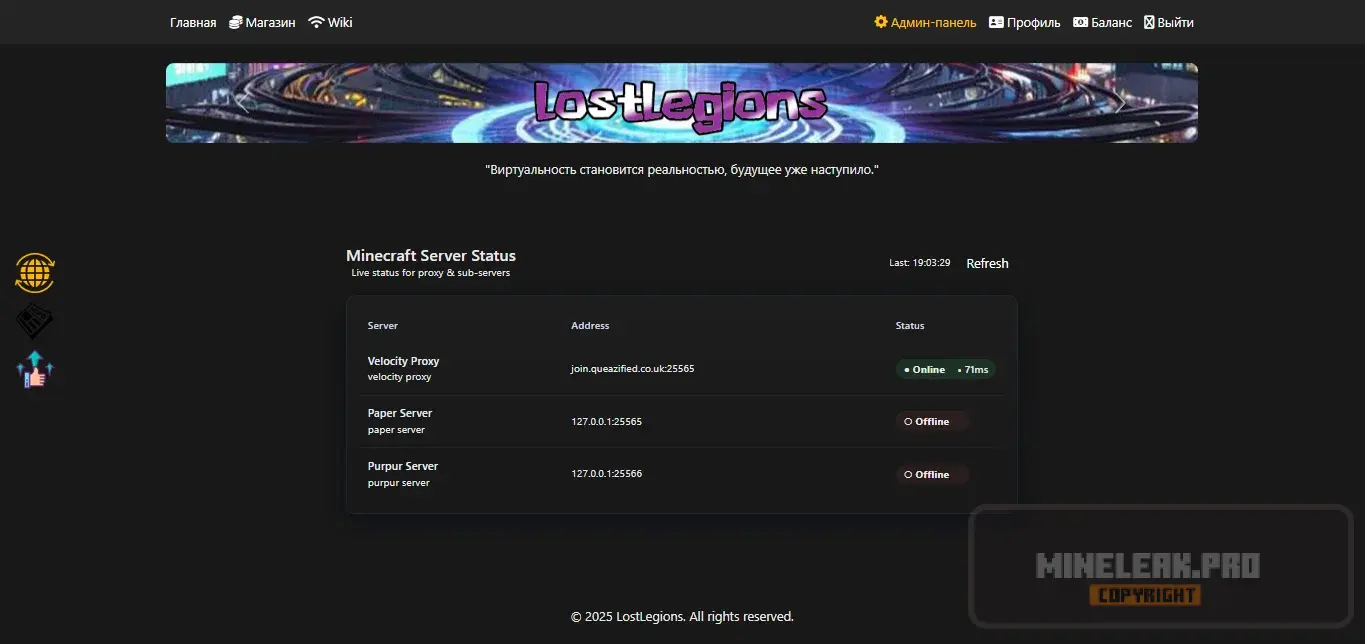The image size is (1365, 644).
Task: Open the Wiki navigation link
Action: (x=340, y=22)
